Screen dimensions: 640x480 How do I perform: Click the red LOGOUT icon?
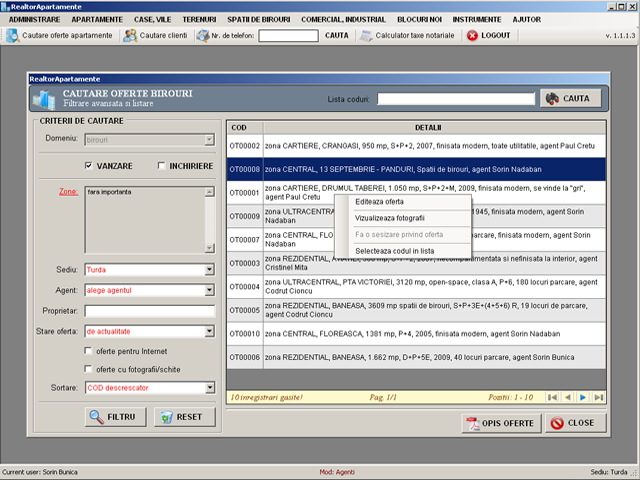click(x=471, y=35)
